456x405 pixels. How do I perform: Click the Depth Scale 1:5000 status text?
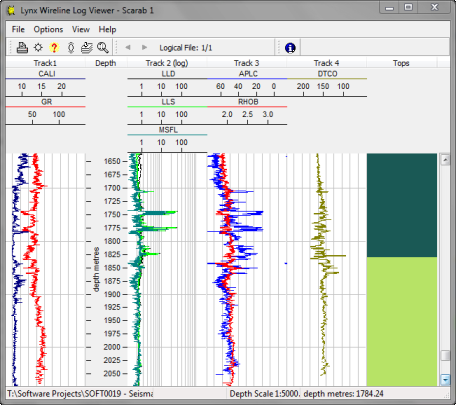(x=265, y=394)
